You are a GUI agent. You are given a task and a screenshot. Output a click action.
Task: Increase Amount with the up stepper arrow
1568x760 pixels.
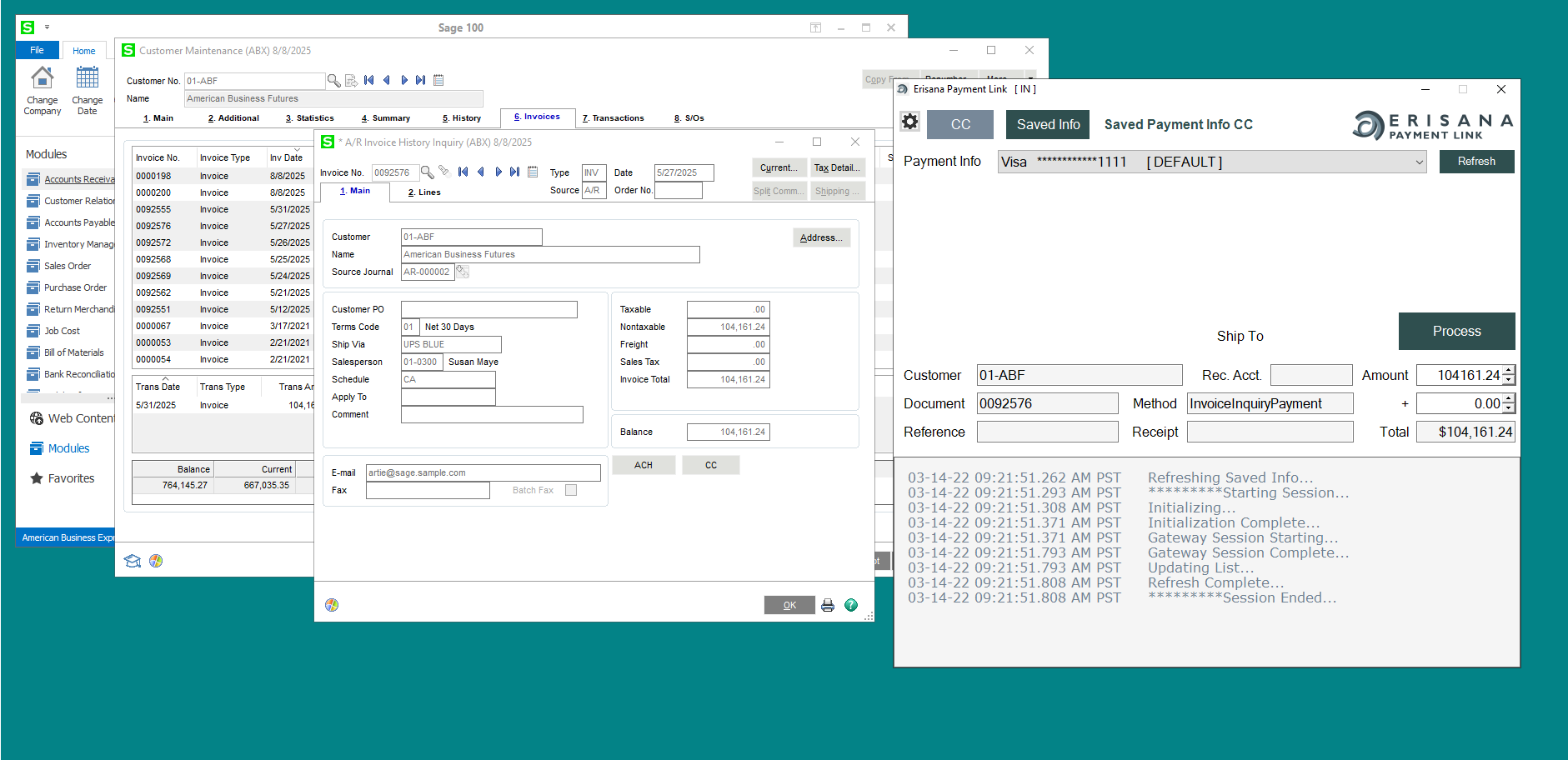[1509, 370]
